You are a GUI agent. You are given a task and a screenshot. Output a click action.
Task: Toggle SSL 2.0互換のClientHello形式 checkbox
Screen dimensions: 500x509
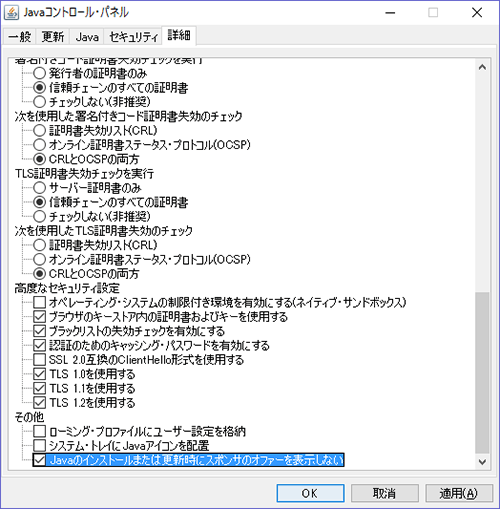pos(39,360)
